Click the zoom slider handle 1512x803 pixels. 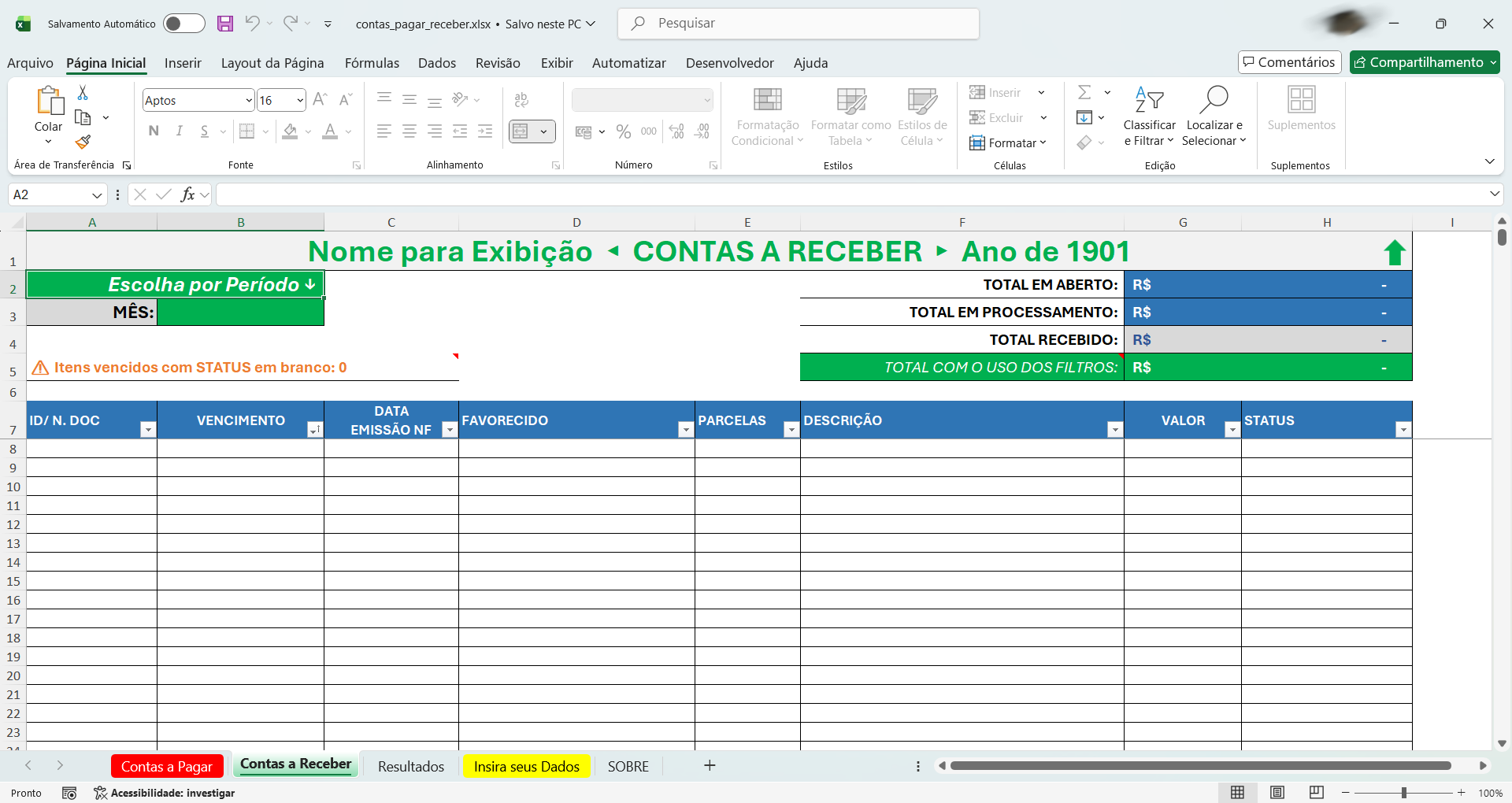pos(1403,793)
